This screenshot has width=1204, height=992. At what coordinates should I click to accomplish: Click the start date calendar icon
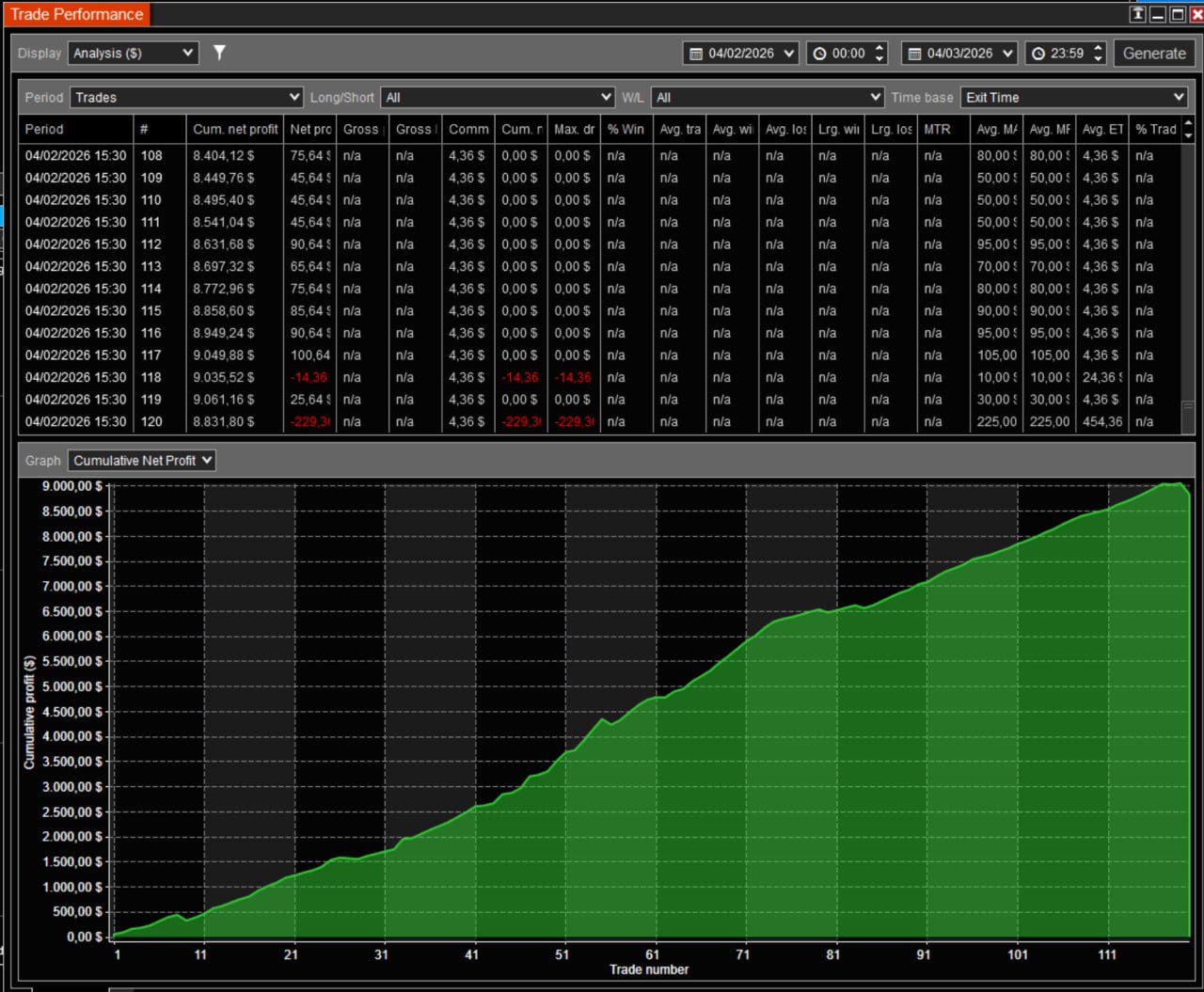[x=696, y=54]
